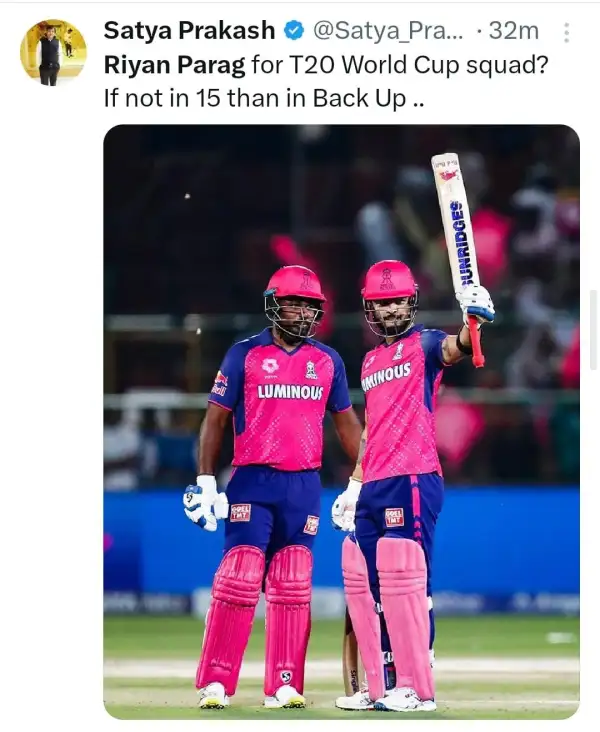Click the display name Satya Prakash
The image size is (600, 732).
189,31
